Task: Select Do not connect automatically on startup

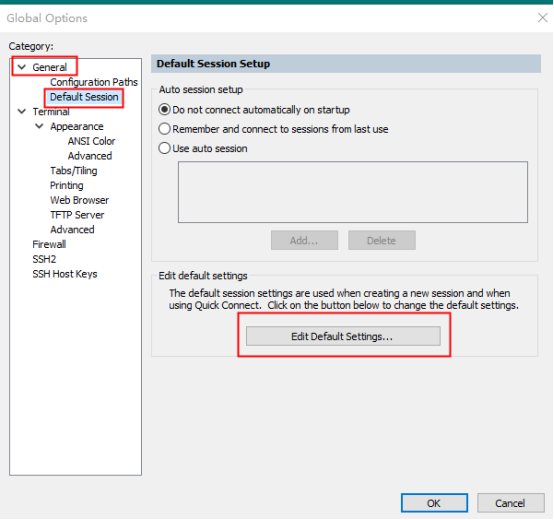Action: 254,110
